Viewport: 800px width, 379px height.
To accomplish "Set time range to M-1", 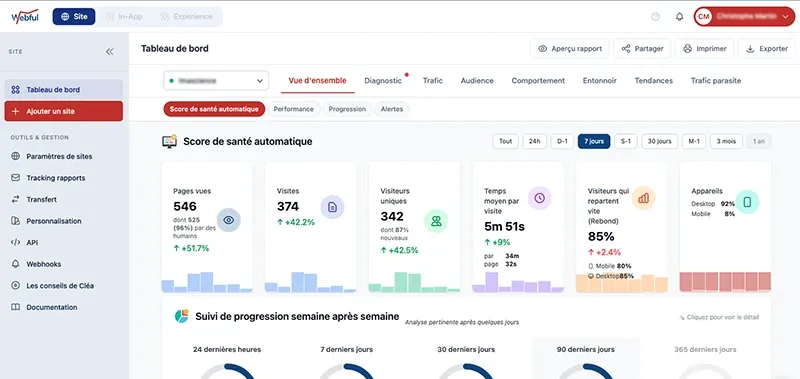I will (x=694, y=141).
